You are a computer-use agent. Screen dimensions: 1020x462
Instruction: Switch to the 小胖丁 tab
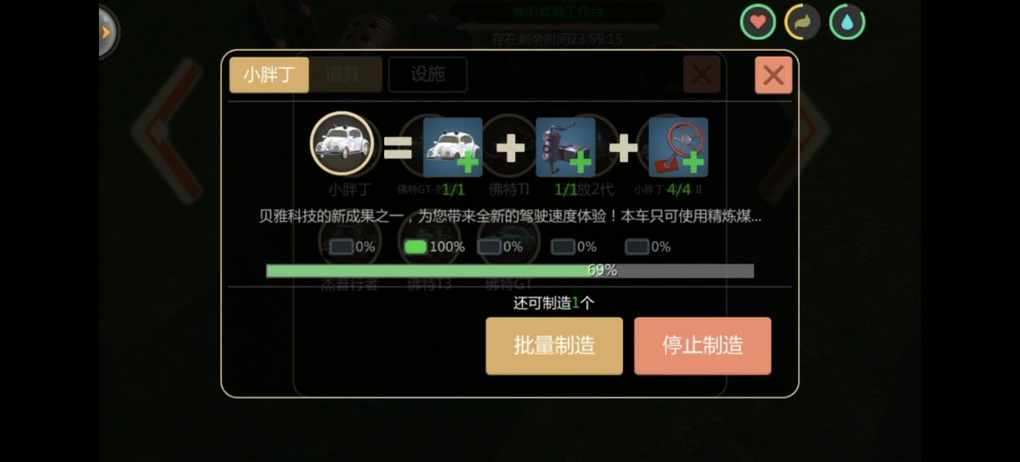269,75
